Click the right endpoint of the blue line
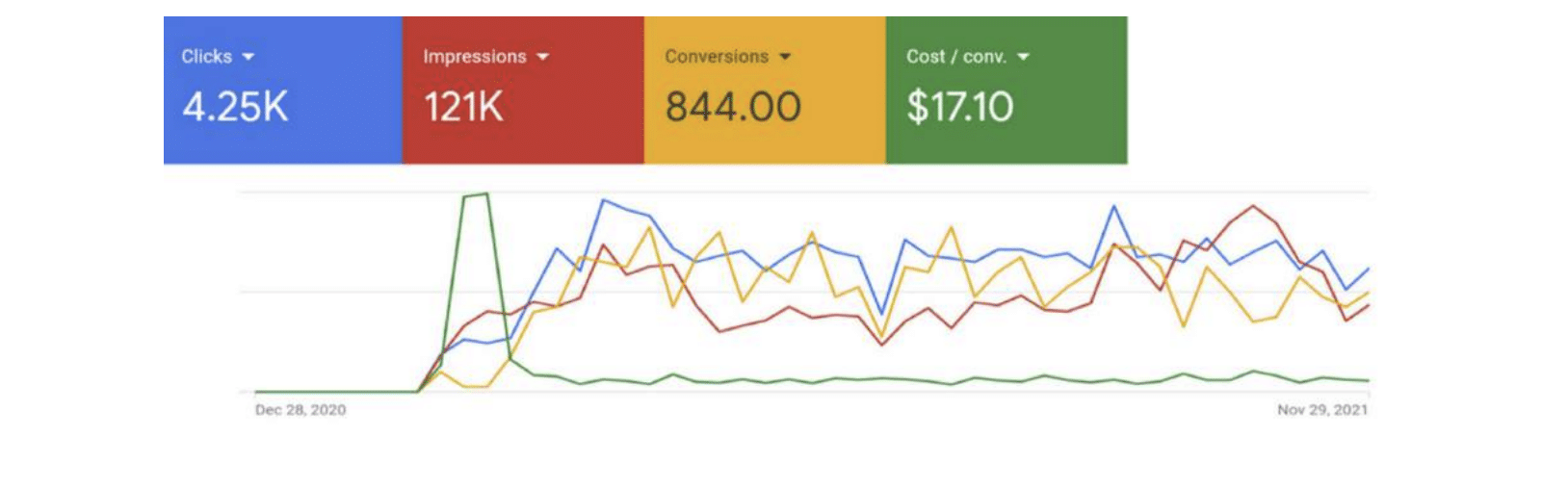 (1368, 270)
